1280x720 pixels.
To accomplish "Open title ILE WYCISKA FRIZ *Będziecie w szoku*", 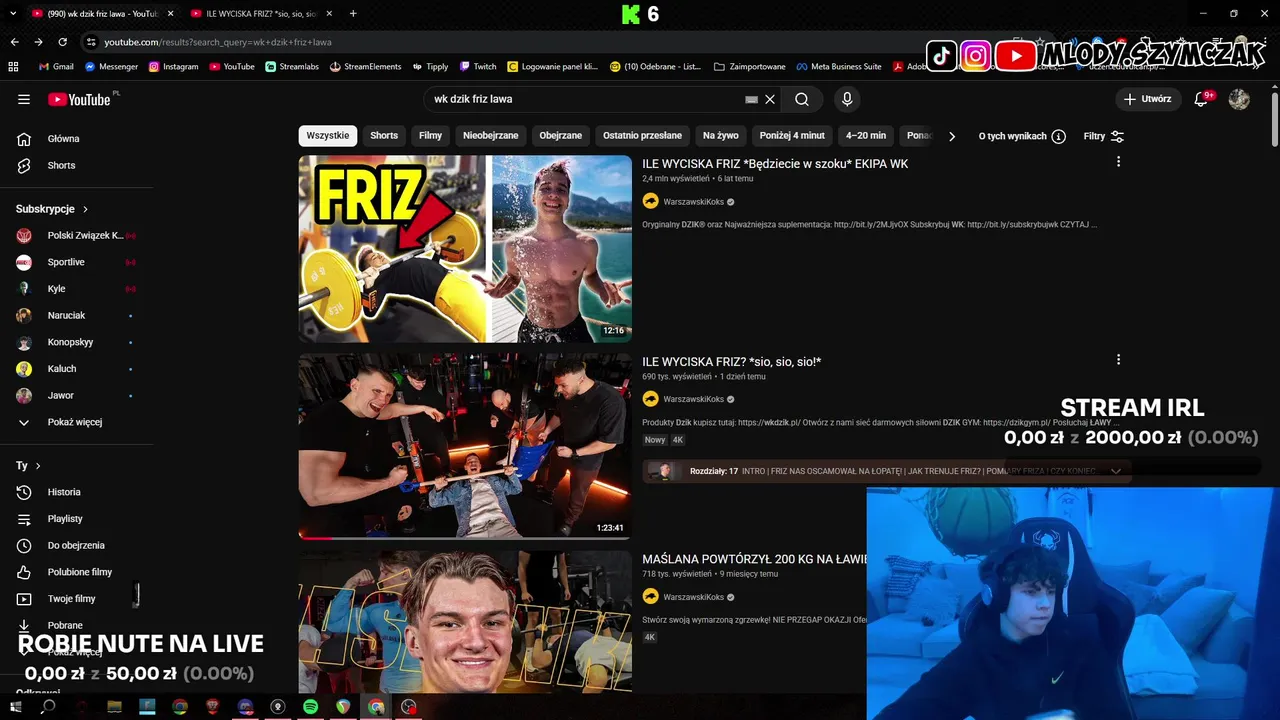I will [775, 164].
